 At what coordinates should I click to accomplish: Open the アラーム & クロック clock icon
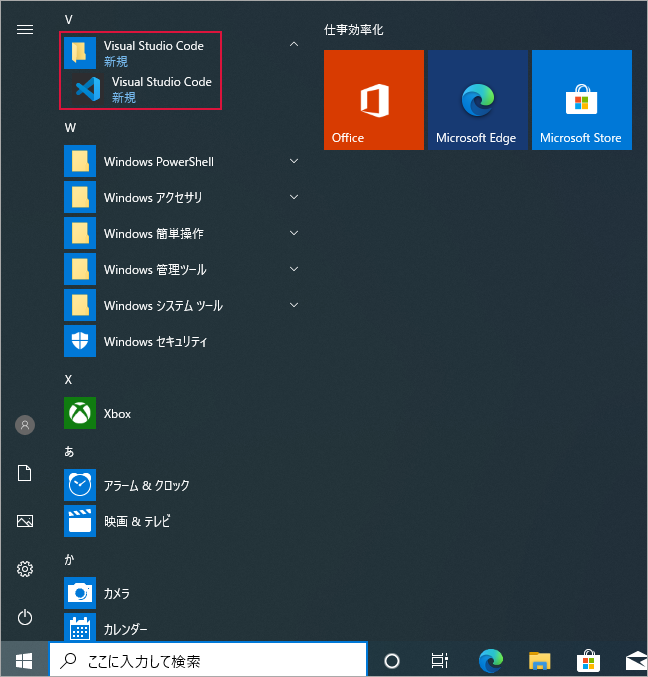(80, 485)
